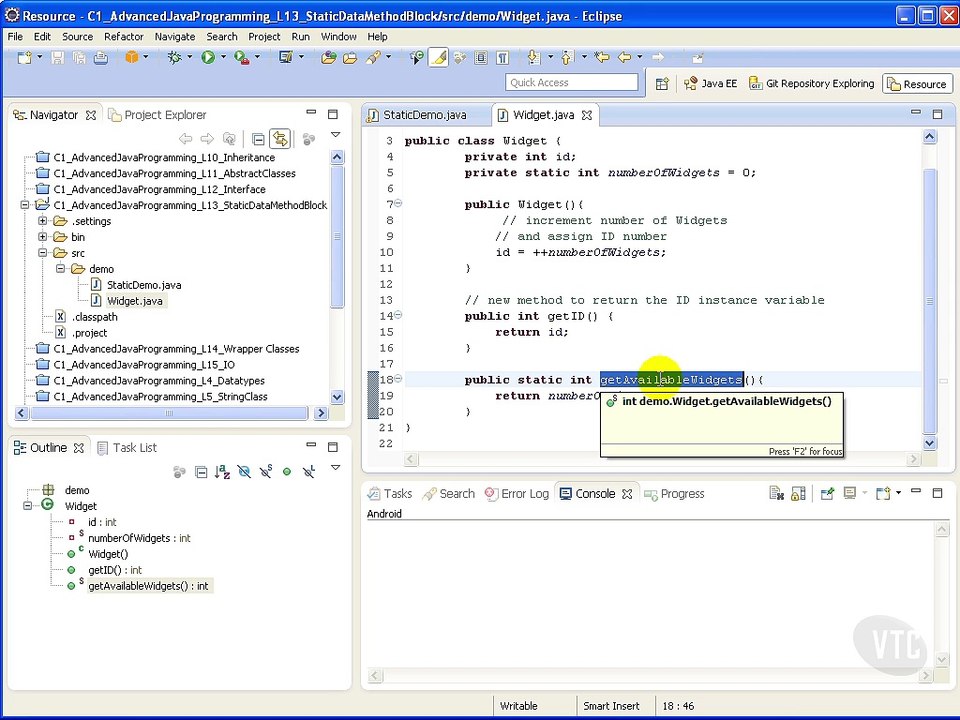Viewport: 960px width, 720px height.
Task: Switch to Git Repository Exploring perspective
Action: pos(812,83)
